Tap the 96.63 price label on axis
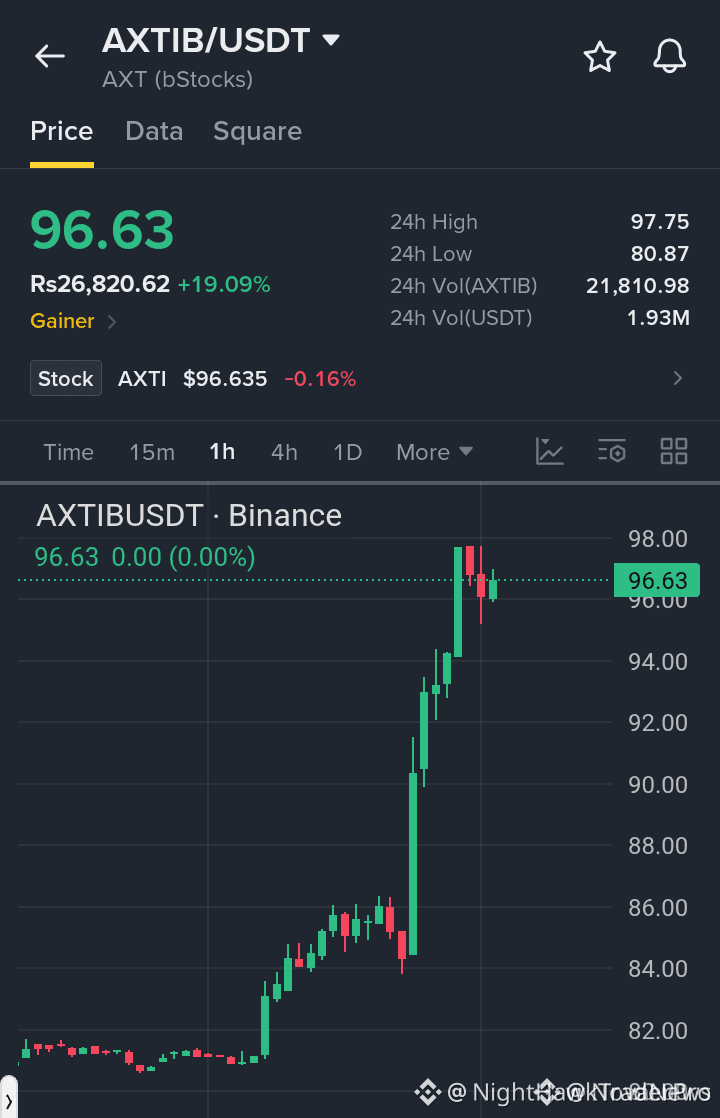 [657, 580]
